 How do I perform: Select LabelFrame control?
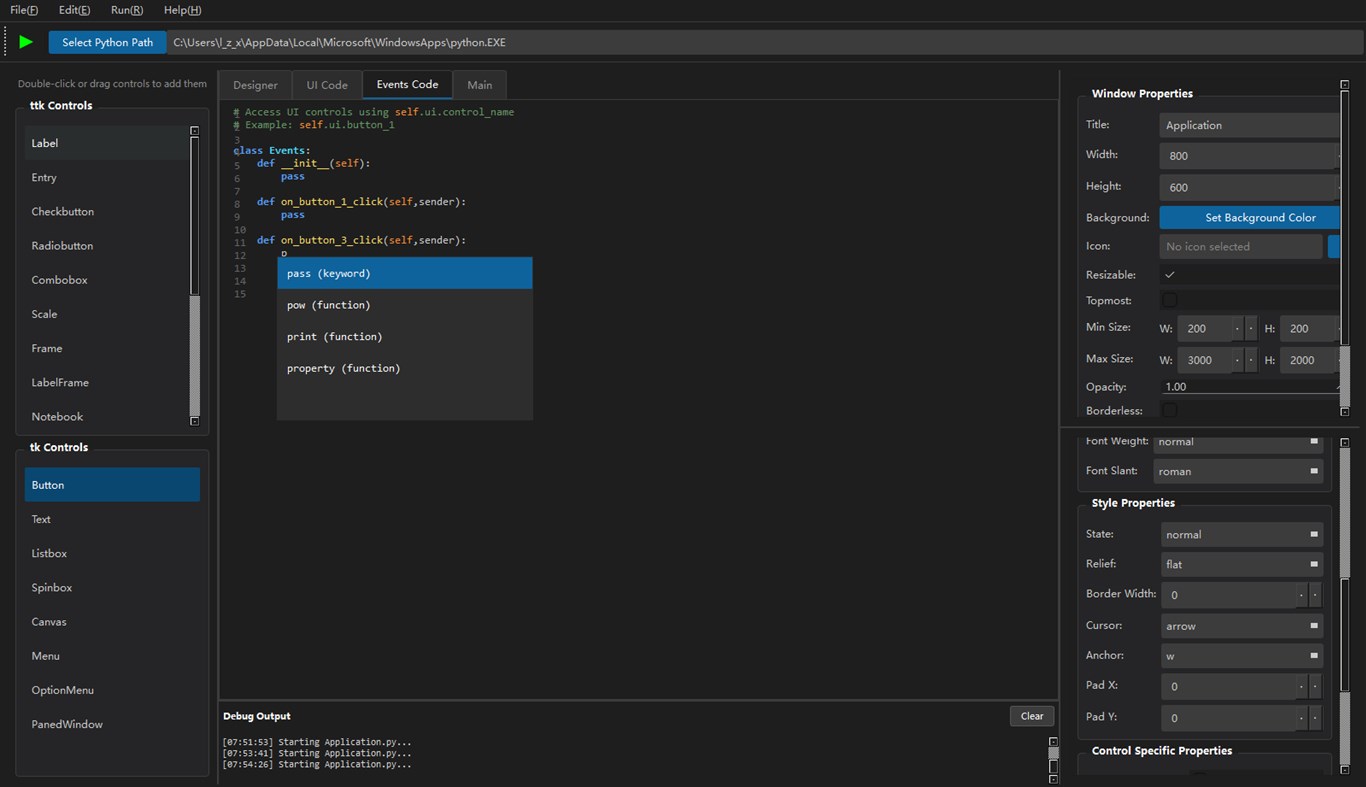click(106, 382)
